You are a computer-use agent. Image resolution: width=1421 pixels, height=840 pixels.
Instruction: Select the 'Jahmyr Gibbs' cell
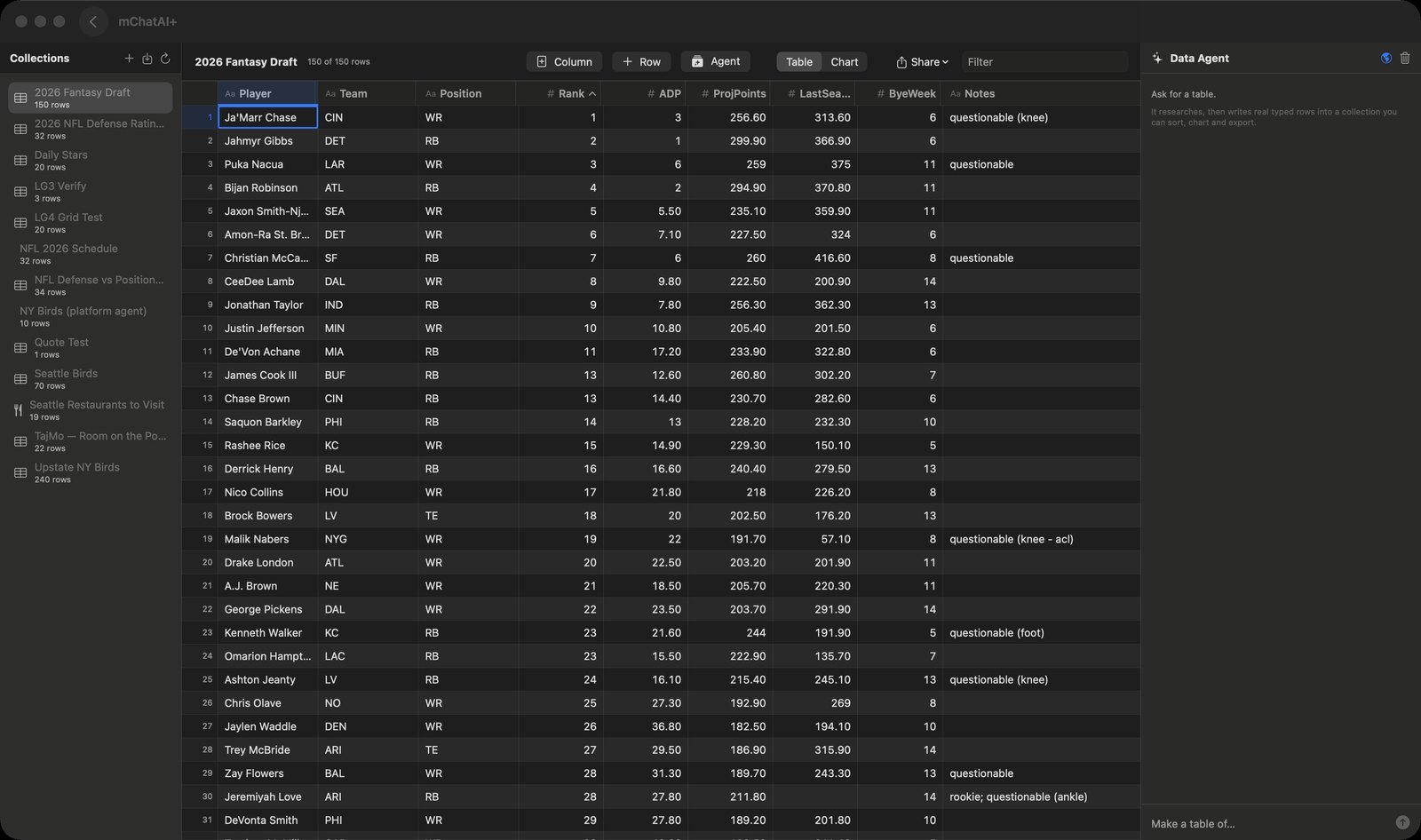point(266,140)
